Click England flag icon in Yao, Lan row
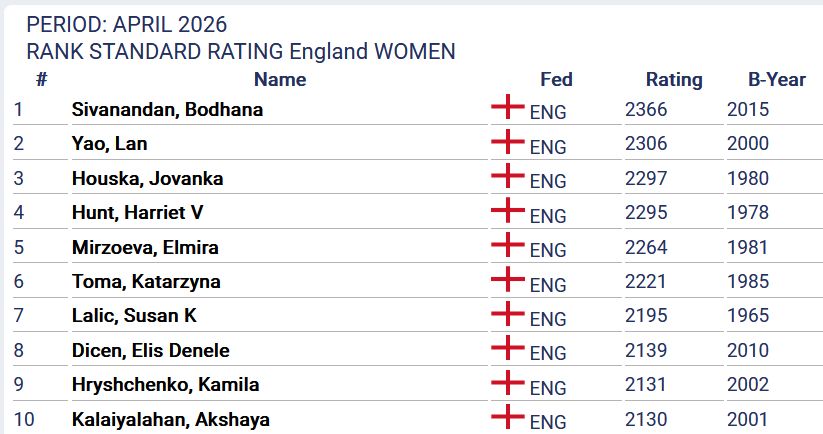The height and width of the screenshot is (434, 823). pos(508,141)
